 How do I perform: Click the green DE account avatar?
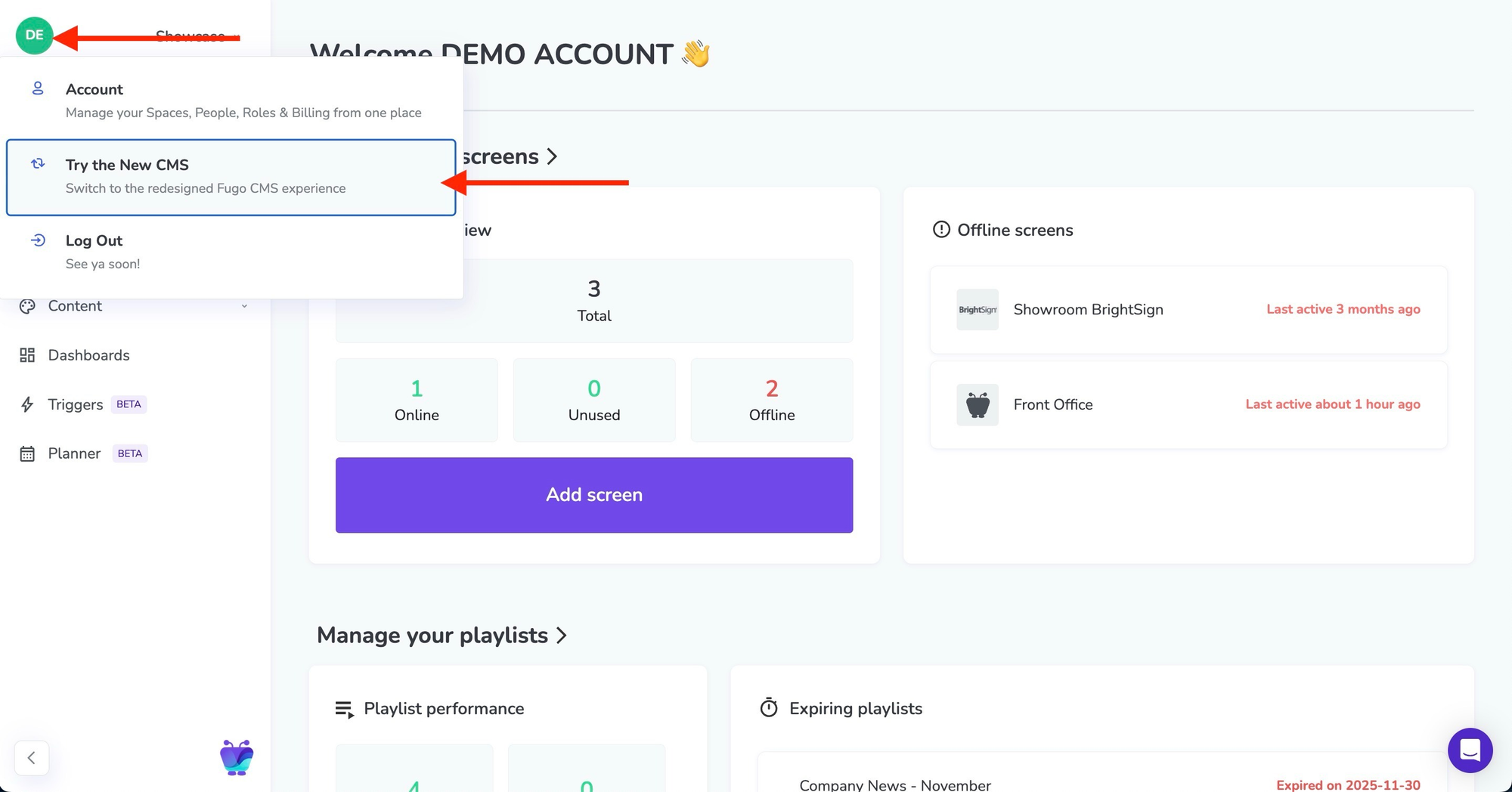[34, 36]
